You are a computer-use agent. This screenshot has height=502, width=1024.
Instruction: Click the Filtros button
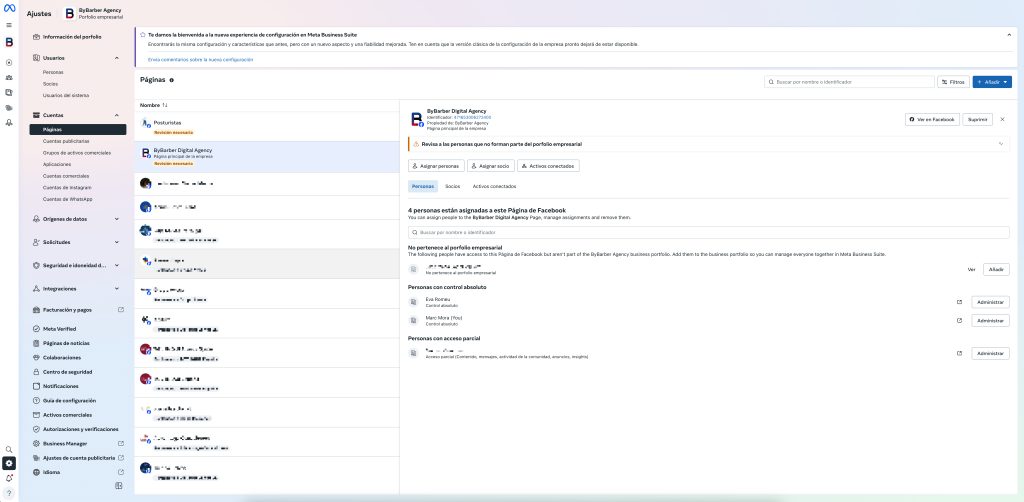pyautogui.click(x=953, y=82)
